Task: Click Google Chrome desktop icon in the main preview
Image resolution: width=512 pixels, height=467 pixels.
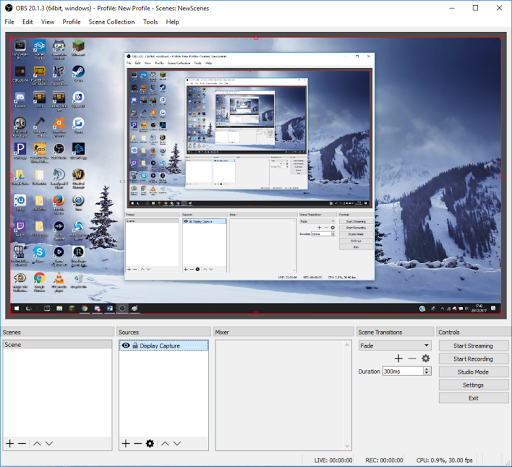Action: (39, 281)
